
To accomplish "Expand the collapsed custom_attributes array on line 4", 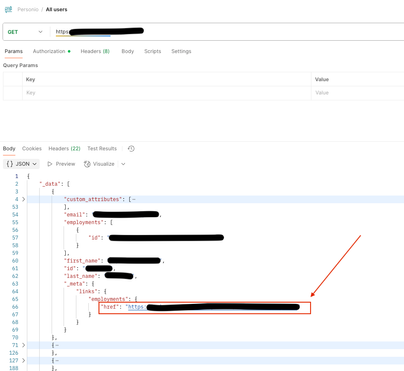I will (x=23, y=199).
